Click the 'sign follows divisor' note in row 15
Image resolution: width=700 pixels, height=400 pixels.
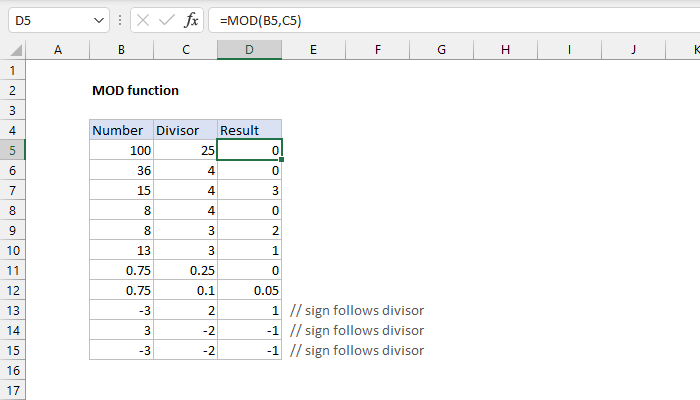357,350
